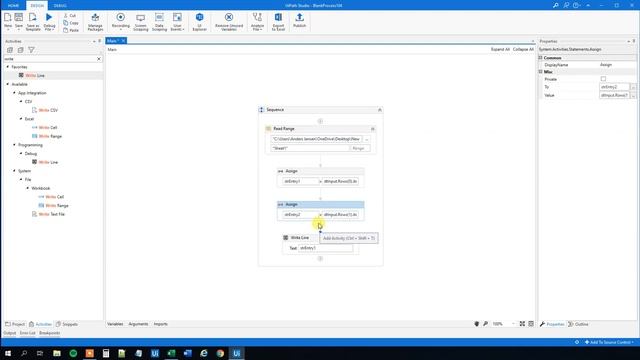Open Imports panel

click(x=160, y=324)
